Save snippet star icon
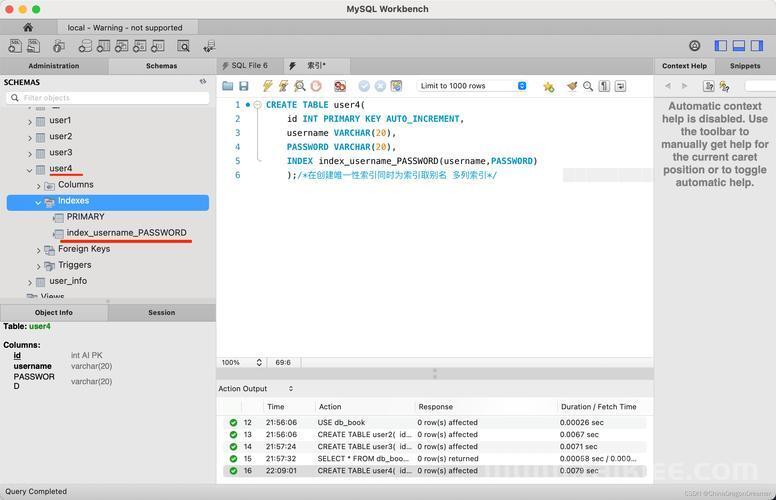The width and height of the screenshot is (776, 500). click(x=548, y=87)
